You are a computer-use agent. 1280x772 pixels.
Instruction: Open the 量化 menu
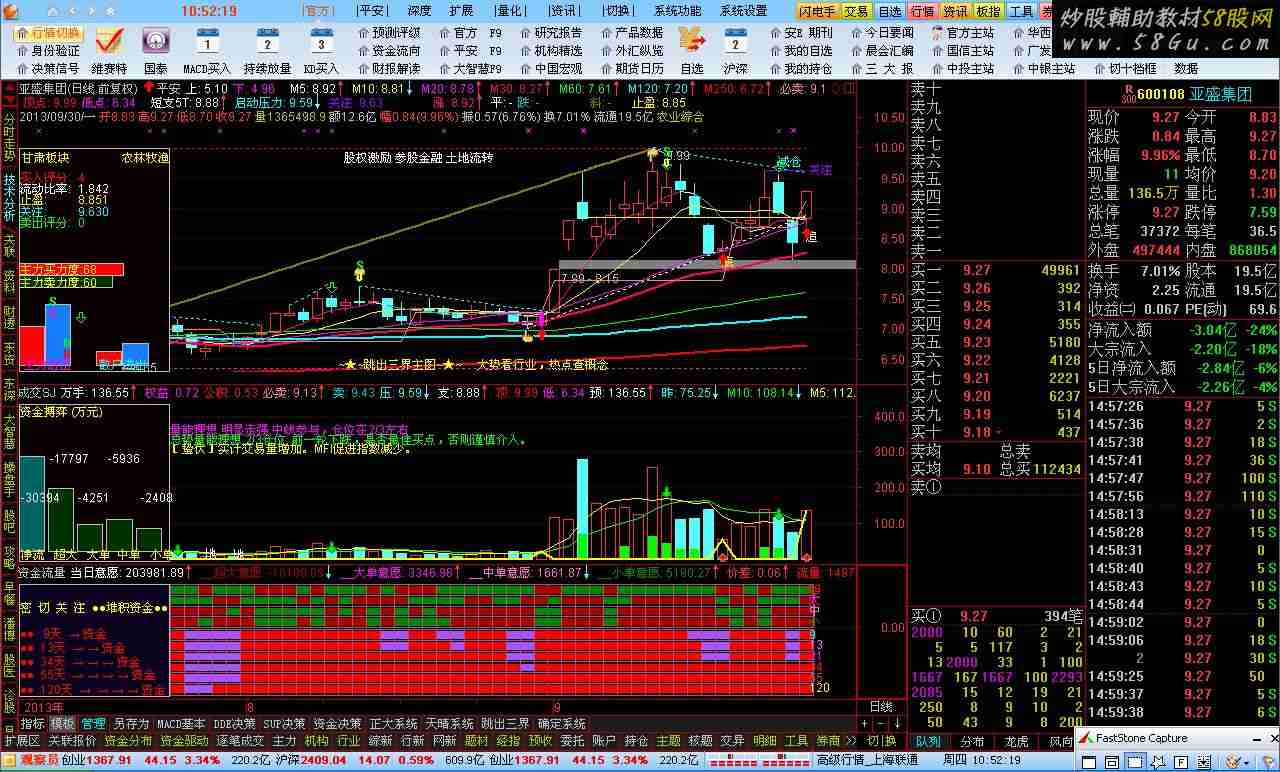point(509,11)
